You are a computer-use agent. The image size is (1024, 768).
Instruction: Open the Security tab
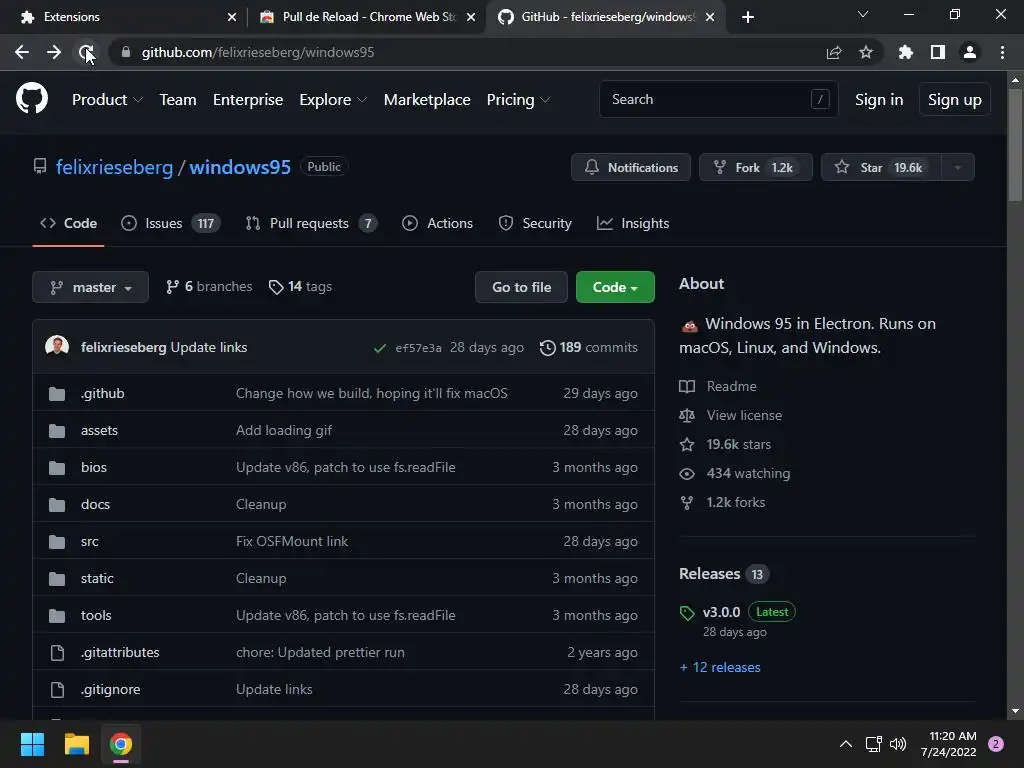(535, 223)
